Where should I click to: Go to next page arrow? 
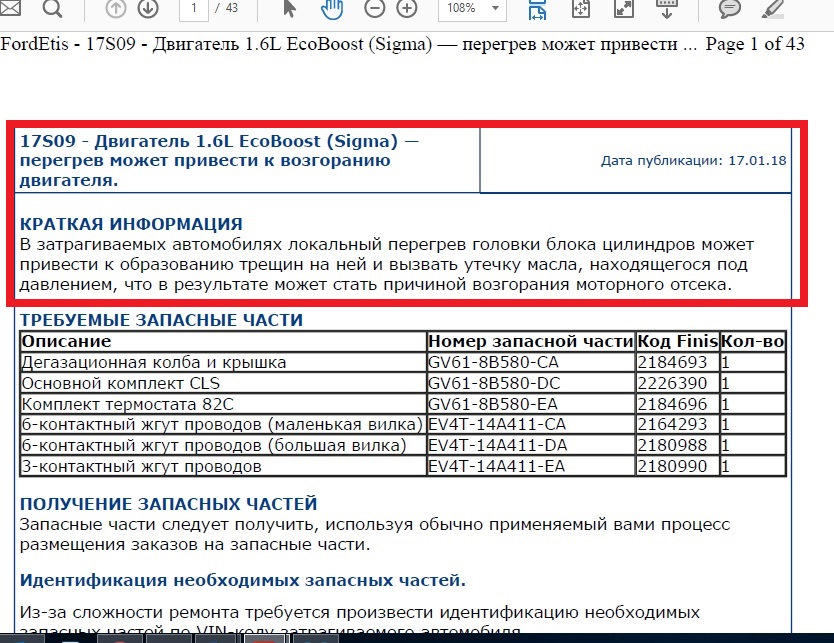click(x=148, y=8)
